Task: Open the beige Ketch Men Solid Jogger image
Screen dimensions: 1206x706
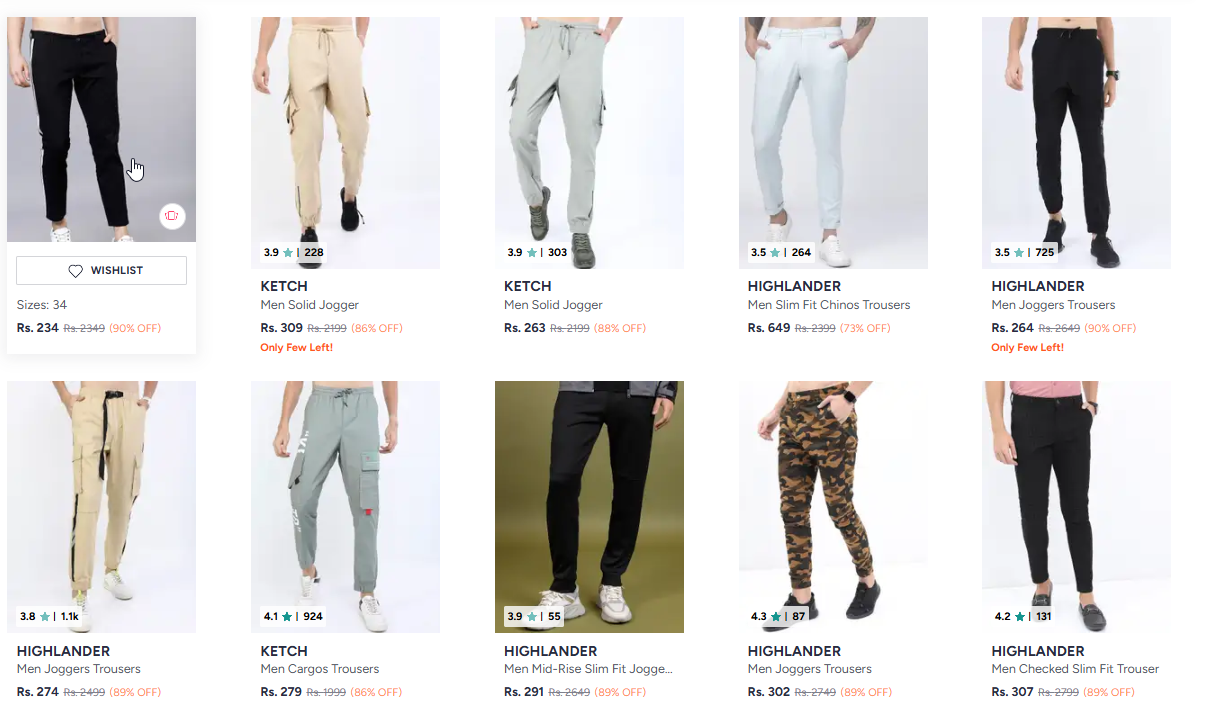Action: coord(345,143)
